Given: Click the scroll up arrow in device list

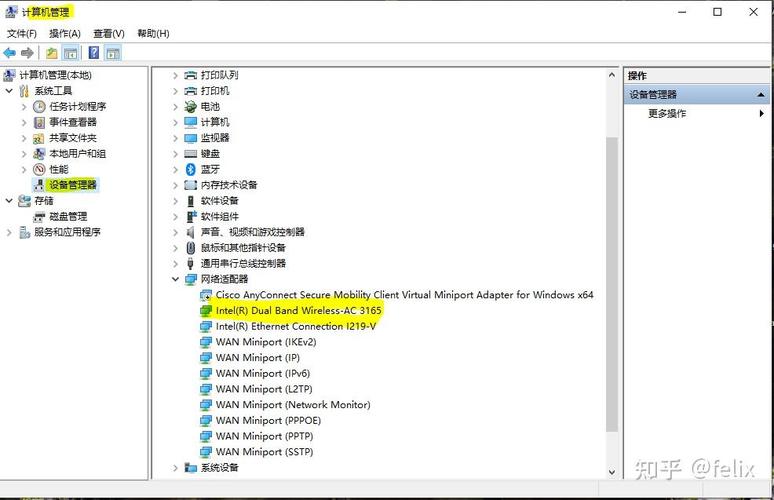Looking at the screenshot, I should click(612, 75).
